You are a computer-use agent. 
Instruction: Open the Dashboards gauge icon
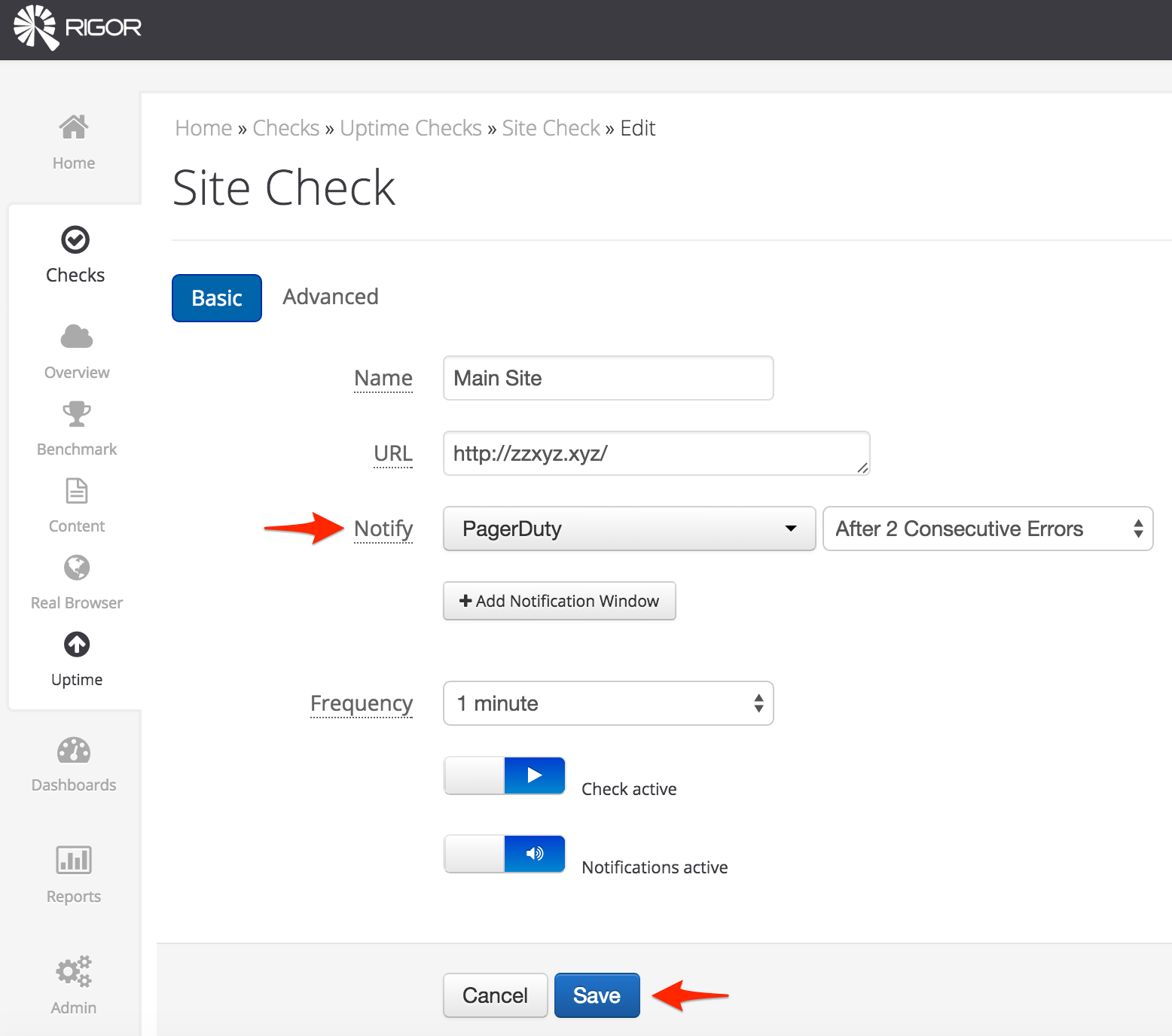pos(74,751)
